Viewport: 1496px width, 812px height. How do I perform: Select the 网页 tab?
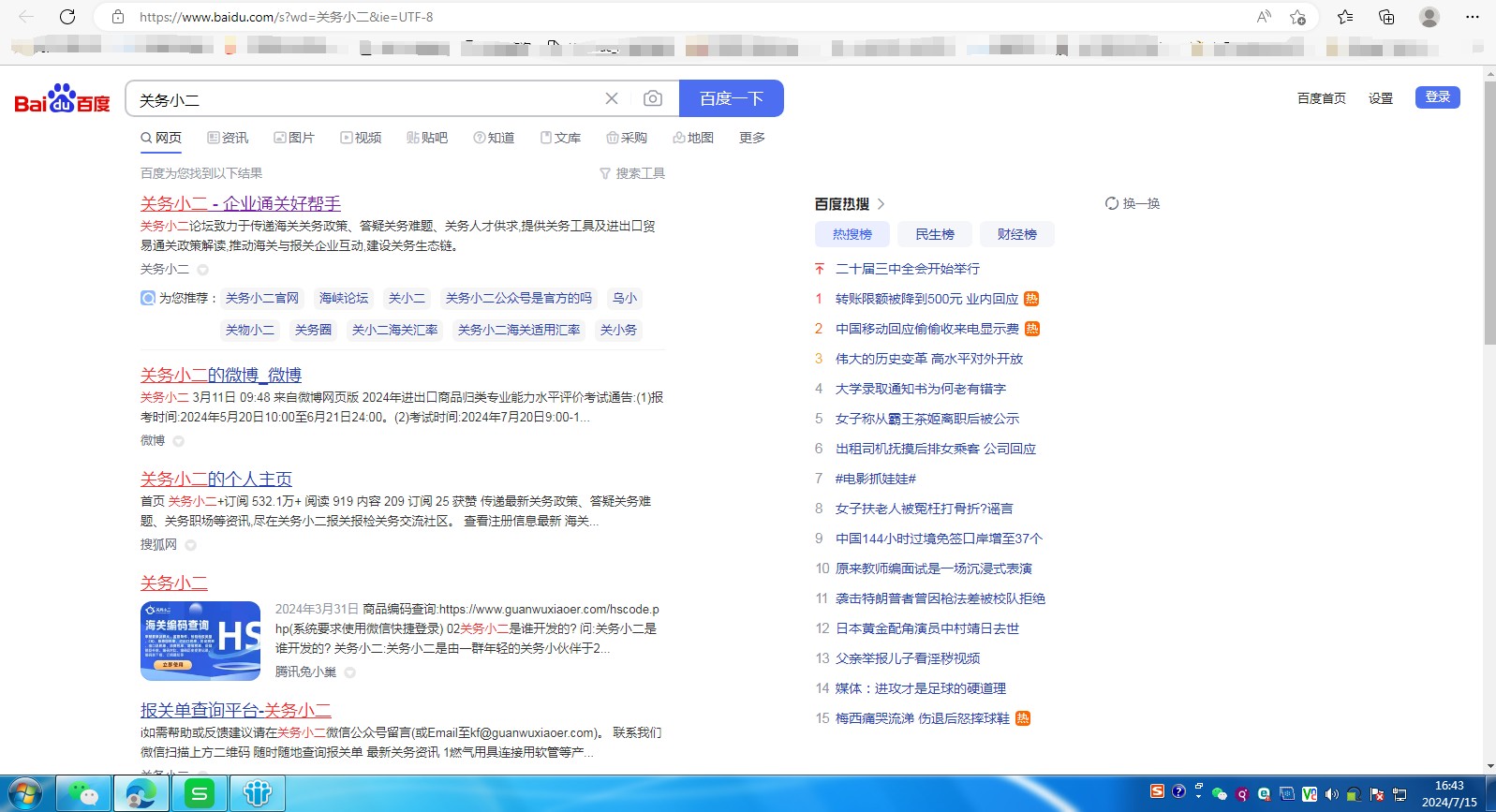click(x=161, y=138)
